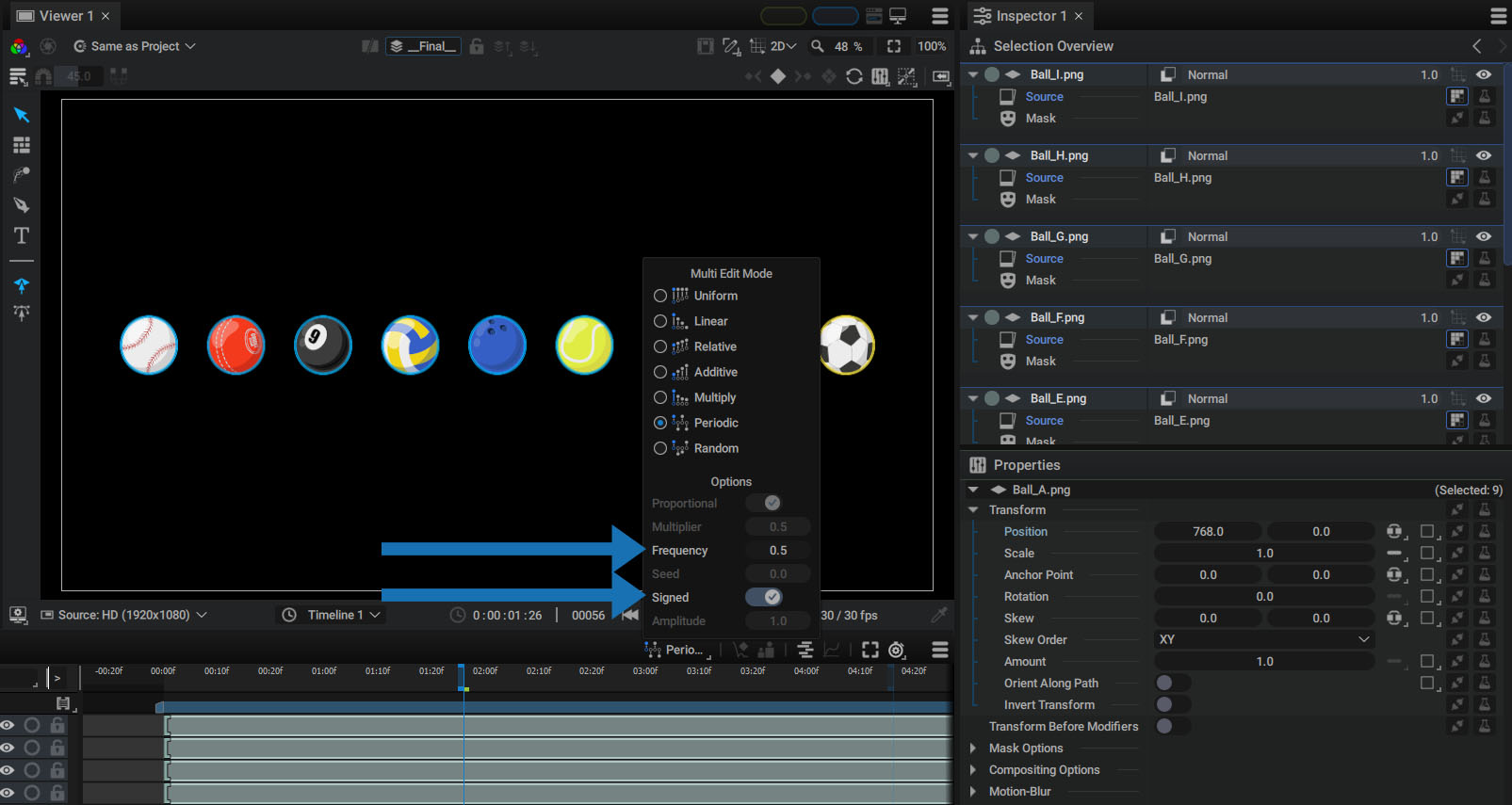This screenshot has height=805, width=1512.
Task: Click the Source link under Ball_E.png
Action: pos(1044,420)
